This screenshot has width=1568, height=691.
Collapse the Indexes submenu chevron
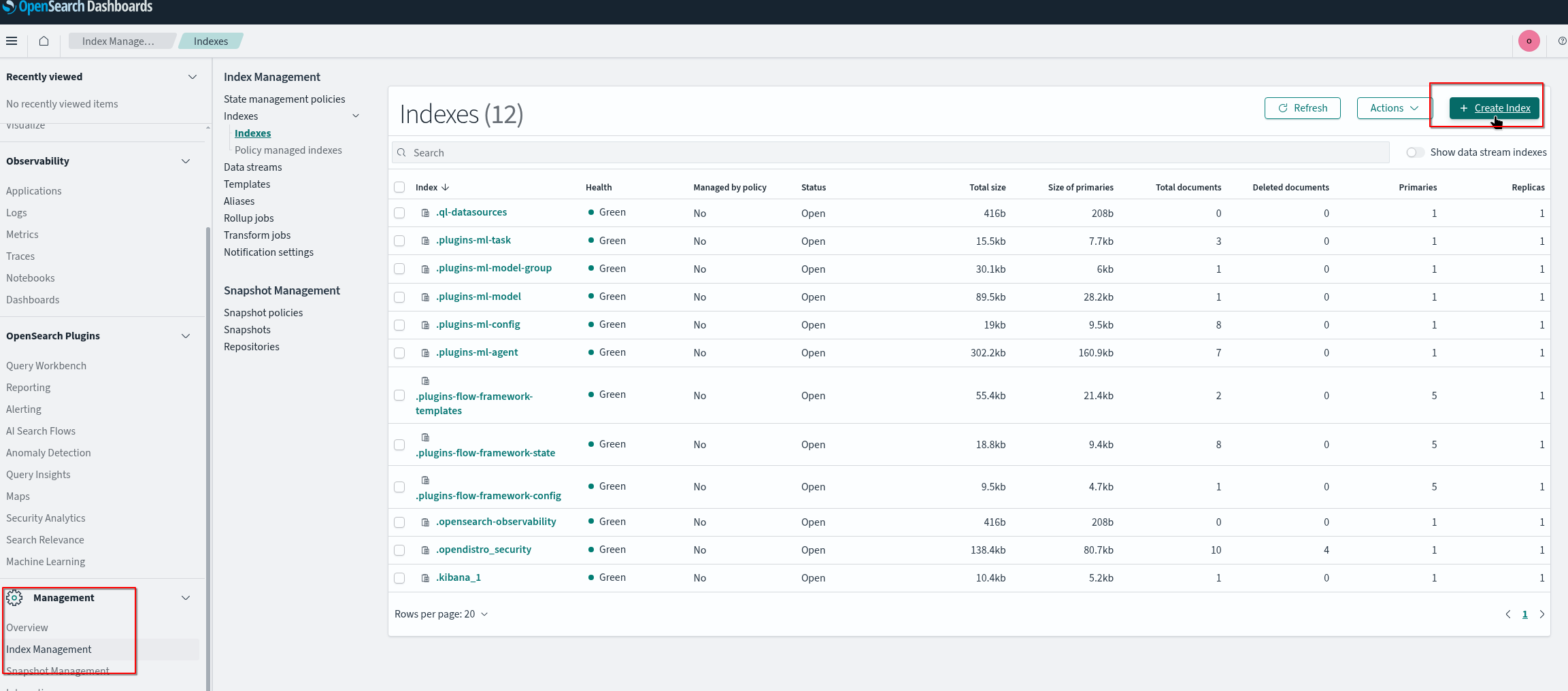(x=356, y=116)
